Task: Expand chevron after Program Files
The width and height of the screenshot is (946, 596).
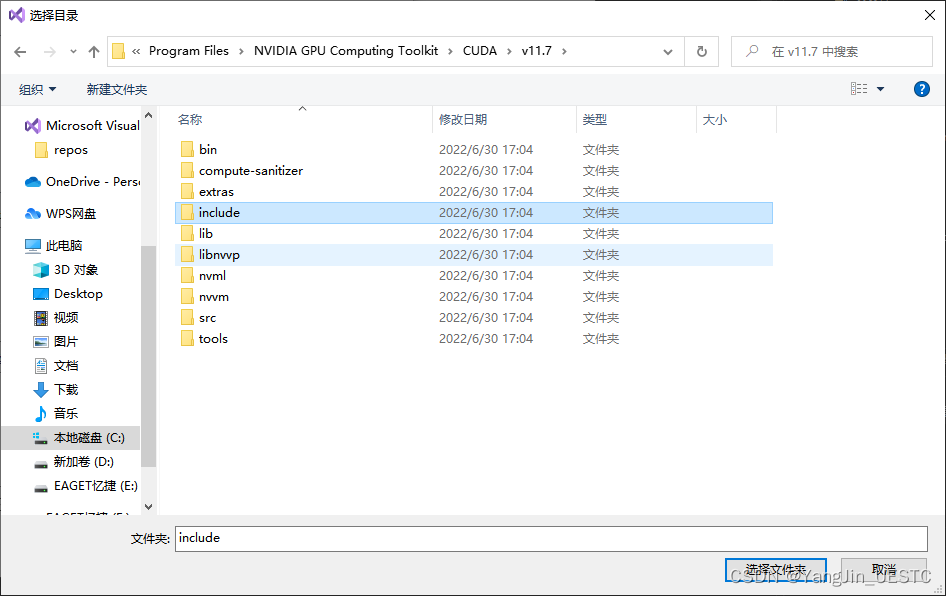Action: (241, 52)
